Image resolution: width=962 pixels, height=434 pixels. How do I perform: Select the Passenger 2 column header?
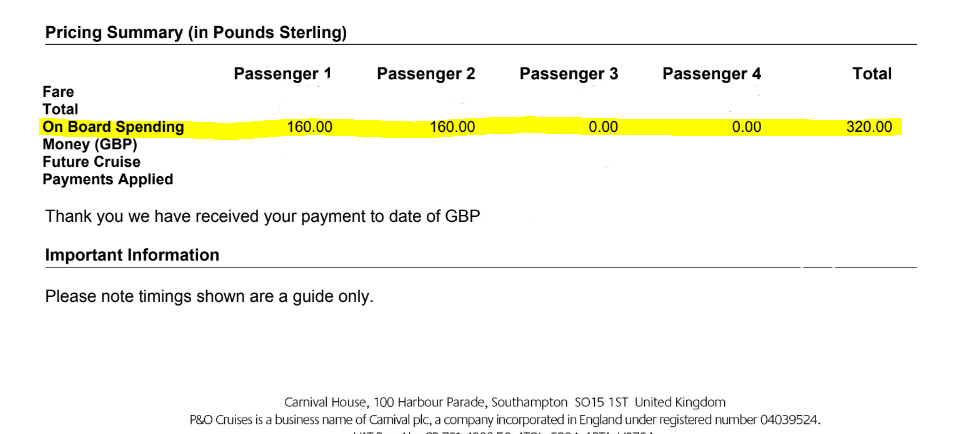point(426,74)
